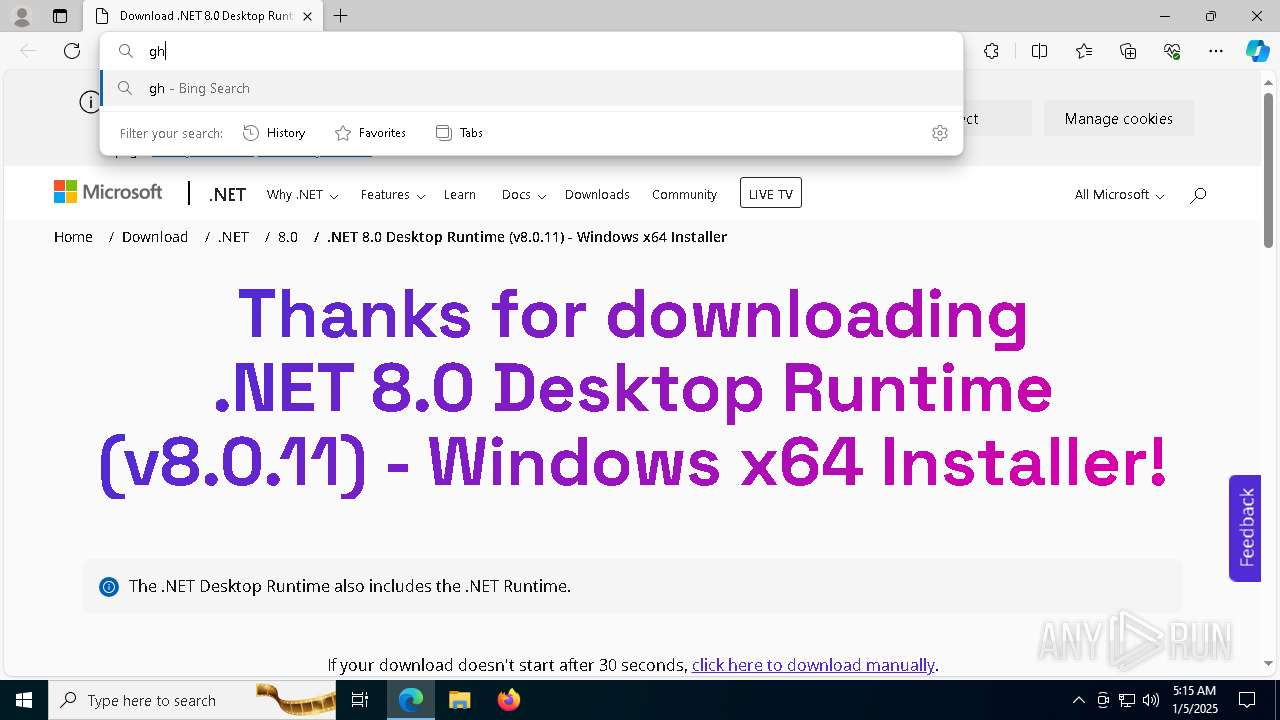The height and width of the screenshot is (720, 1280).
Task: Expand the Why .NET dropdown
Action: coord(302,195)
